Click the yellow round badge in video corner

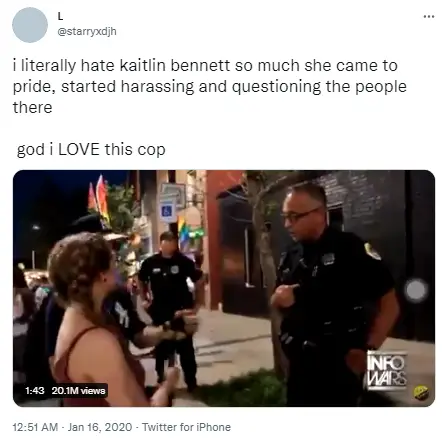[421, 393]
